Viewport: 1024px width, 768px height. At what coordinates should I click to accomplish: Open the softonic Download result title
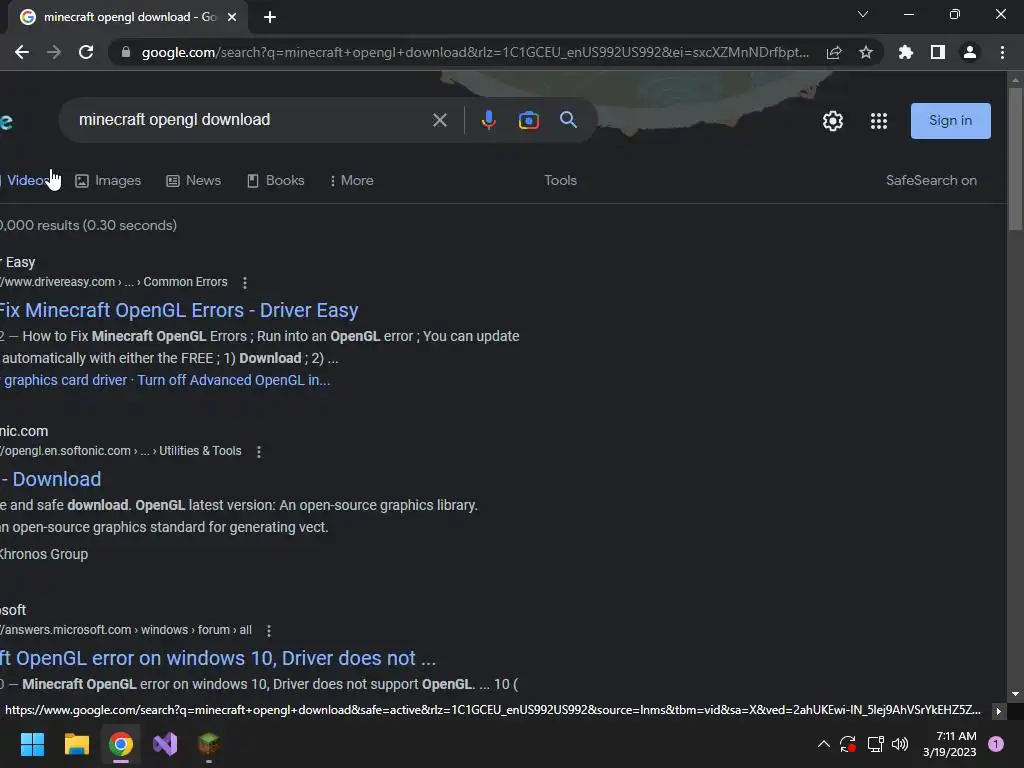tap(51, 479)
